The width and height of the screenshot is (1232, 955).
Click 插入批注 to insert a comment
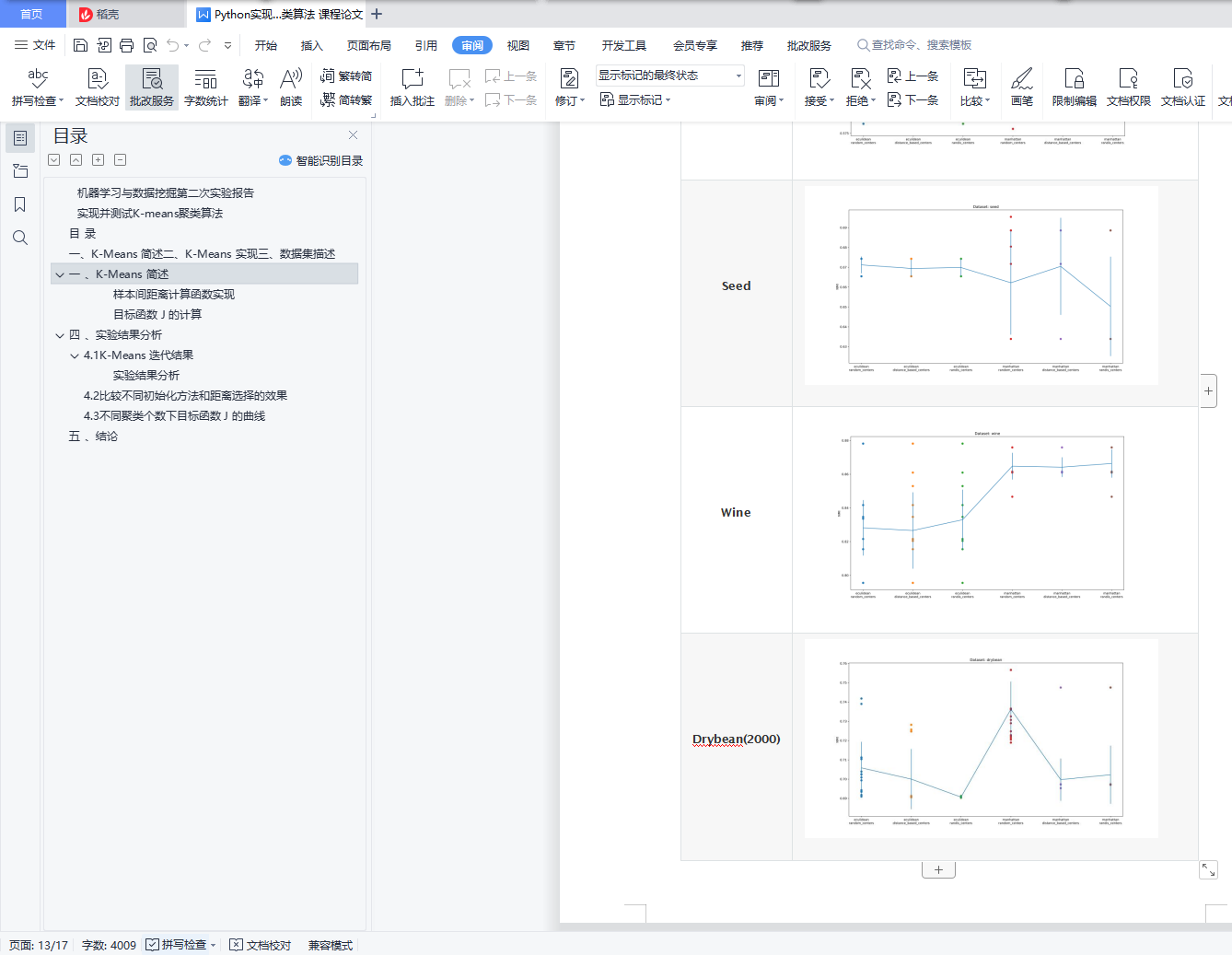click(x=412, y=87)
